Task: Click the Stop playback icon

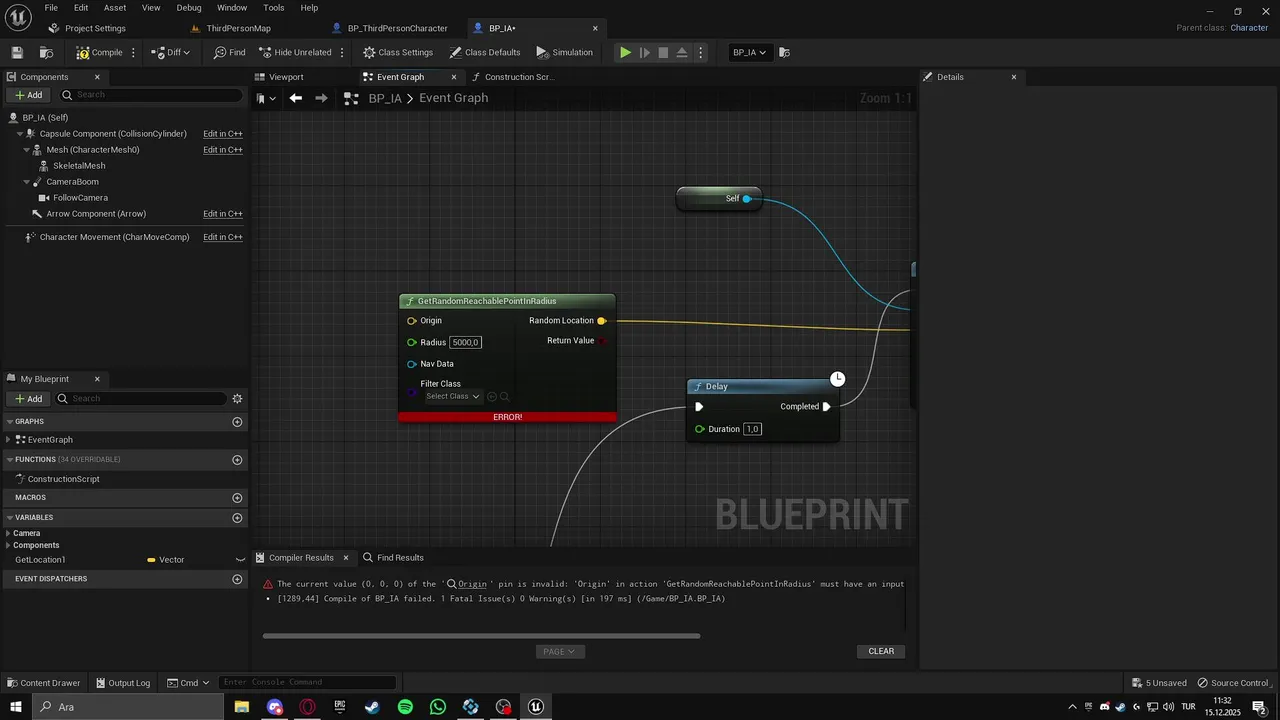Action: pyautogui.click(x=663, y=52)
